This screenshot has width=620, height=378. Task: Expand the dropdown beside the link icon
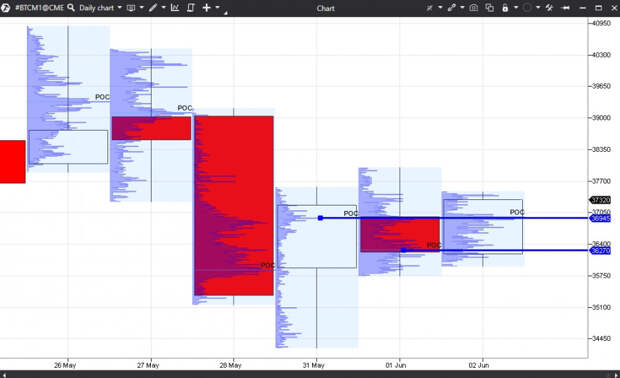(x=462, y=8)
